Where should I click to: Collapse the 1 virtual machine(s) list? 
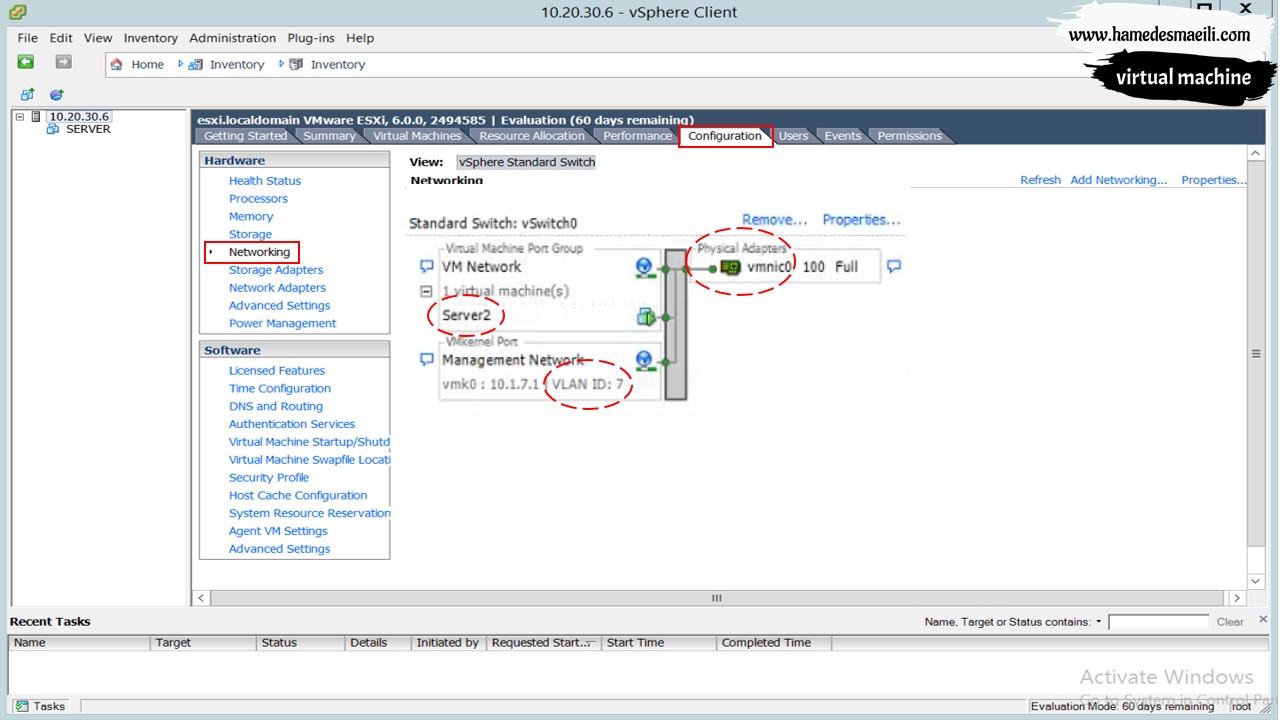(426, 291)
